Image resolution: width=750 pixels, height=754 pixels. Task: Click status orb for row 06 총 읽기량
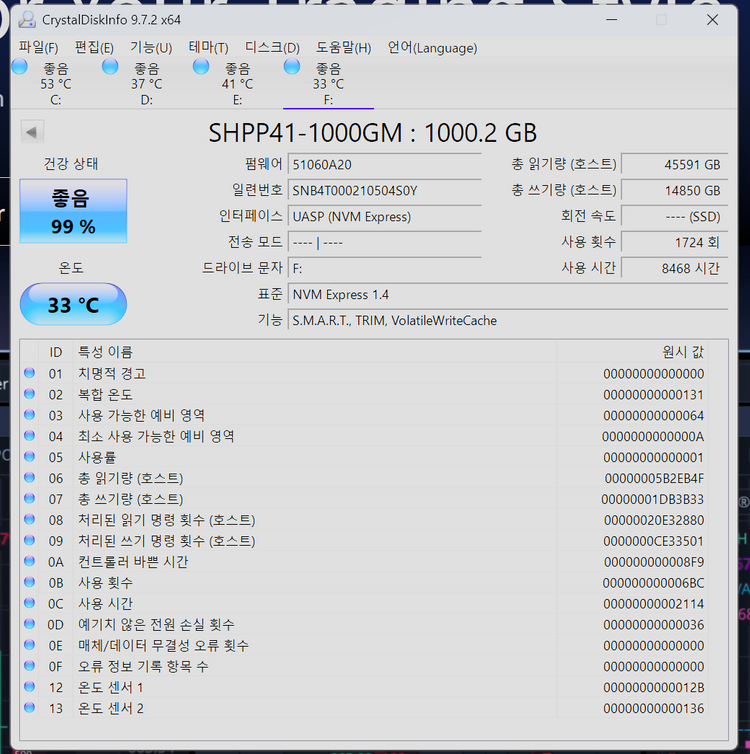(x=29, y=478)
